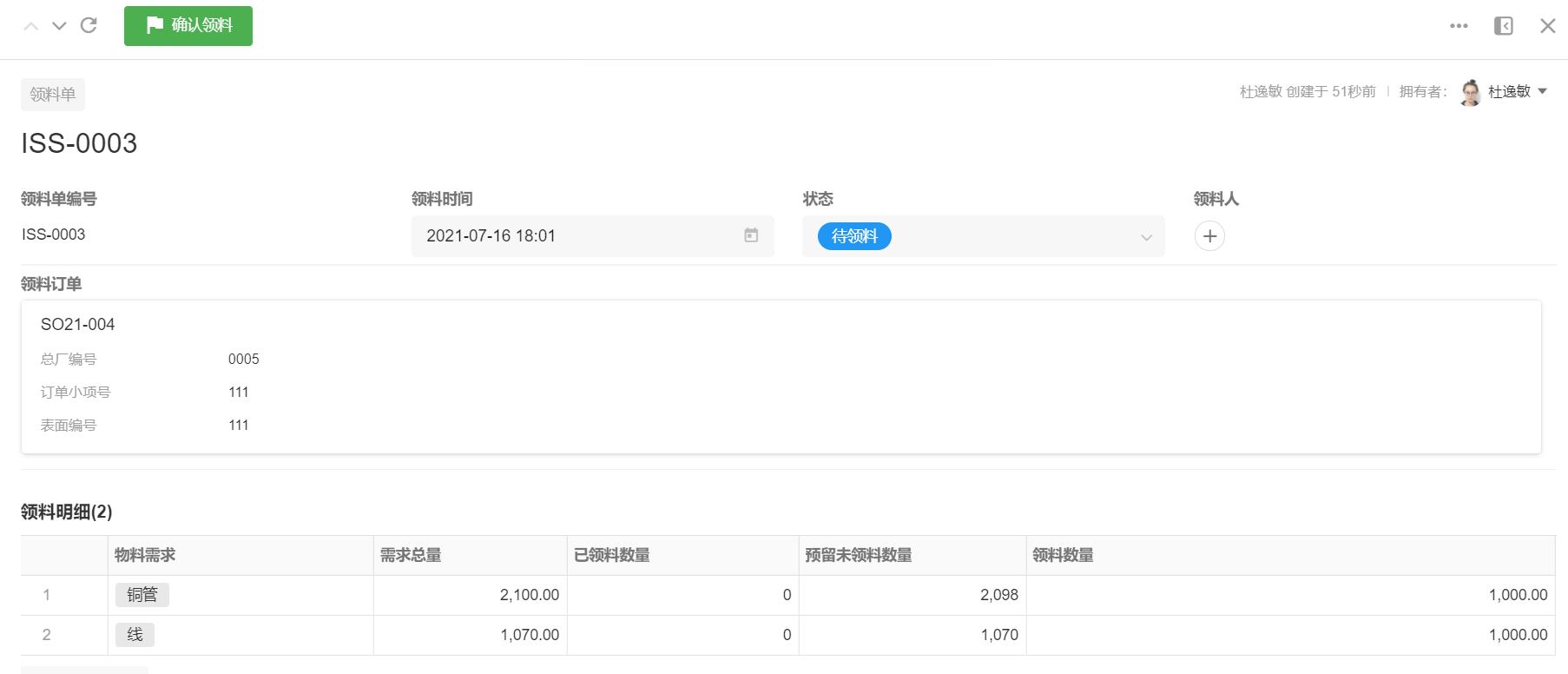Open the three-dot more options menu
The image size is (1568, 674).
coord(1459,26)
